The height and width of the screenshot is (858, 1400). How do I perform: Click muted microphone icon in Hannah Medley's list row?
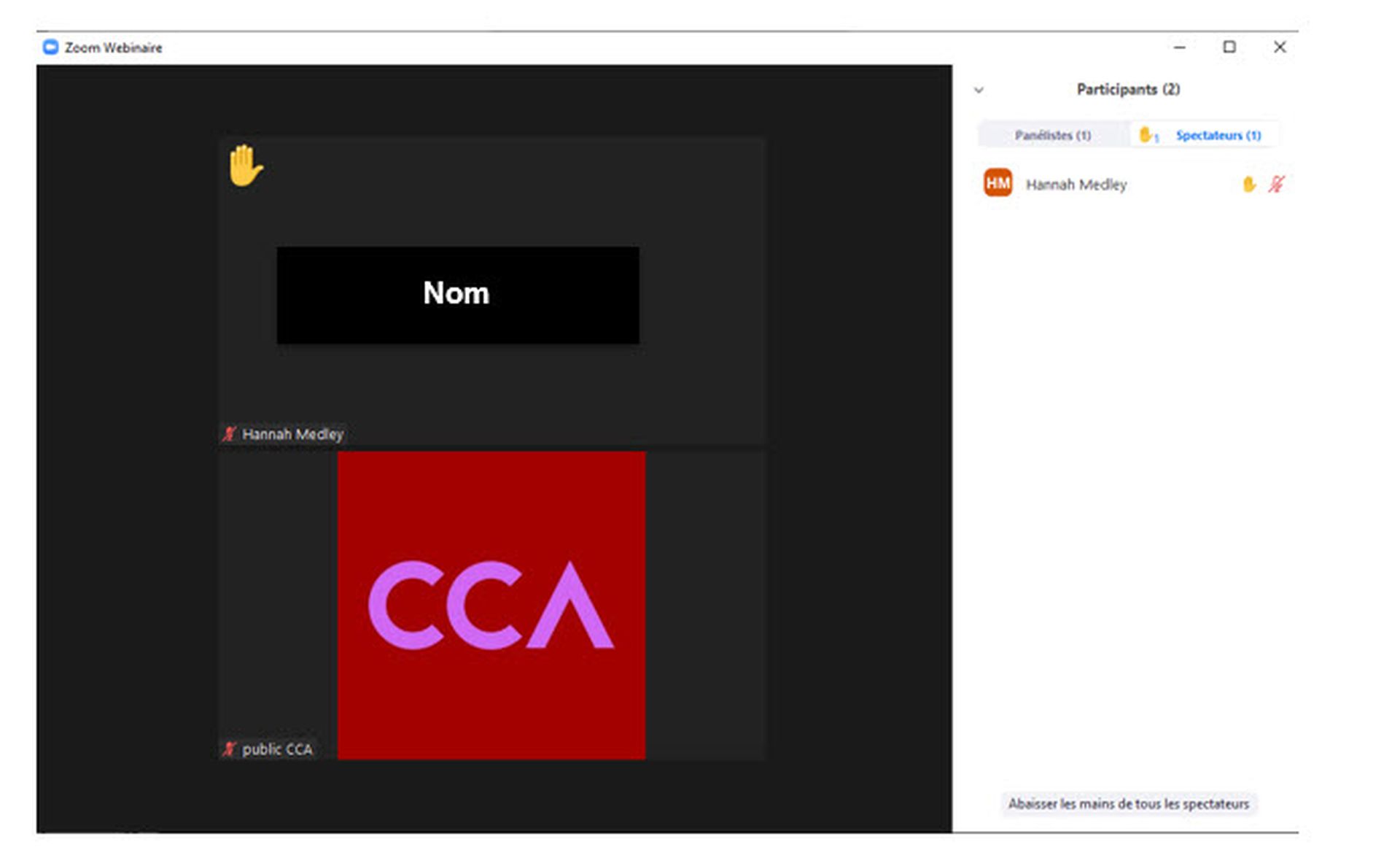pos(1276,185)
